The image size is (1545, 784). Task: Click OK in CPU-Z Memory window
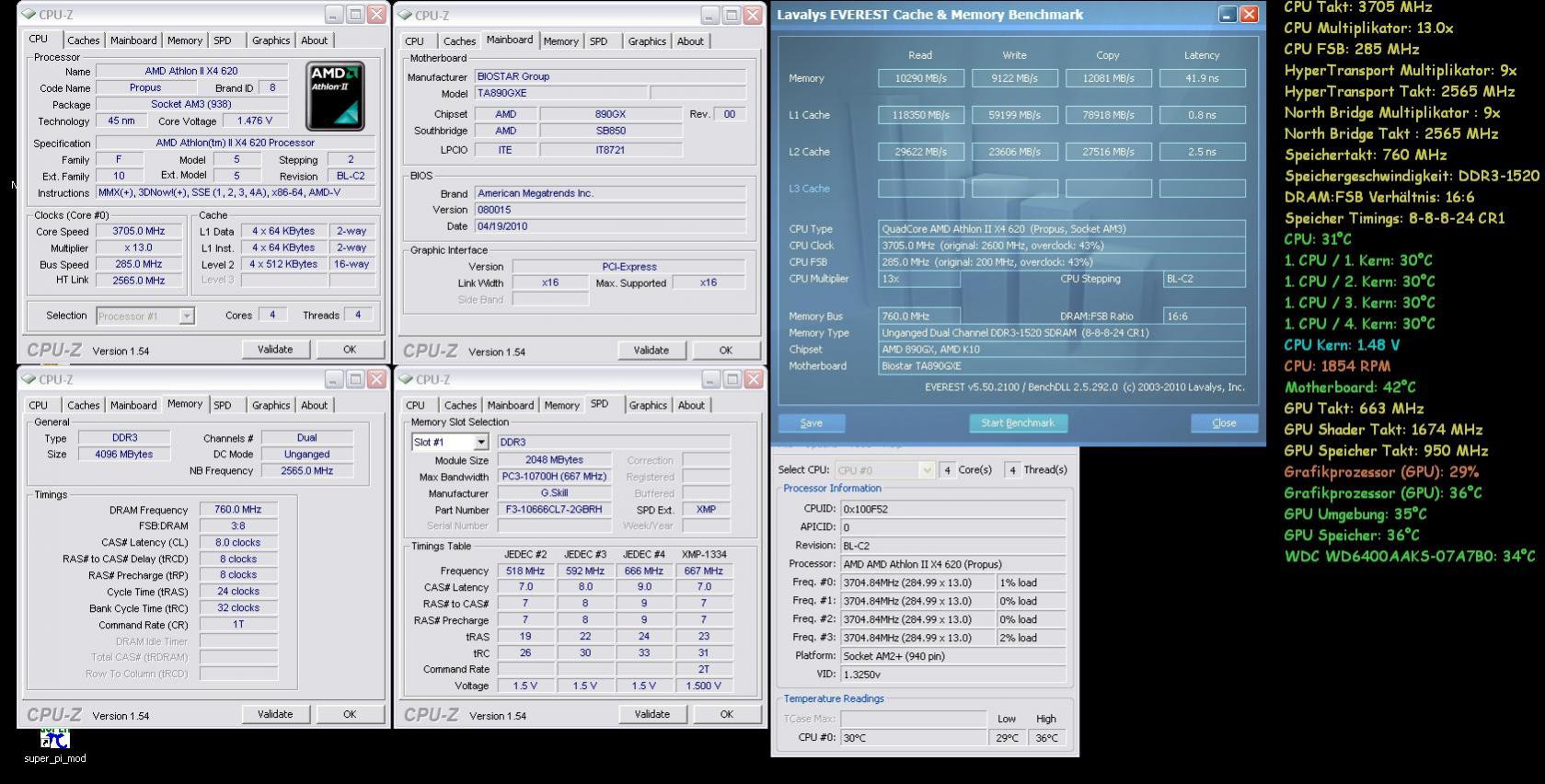click(350, 714)
